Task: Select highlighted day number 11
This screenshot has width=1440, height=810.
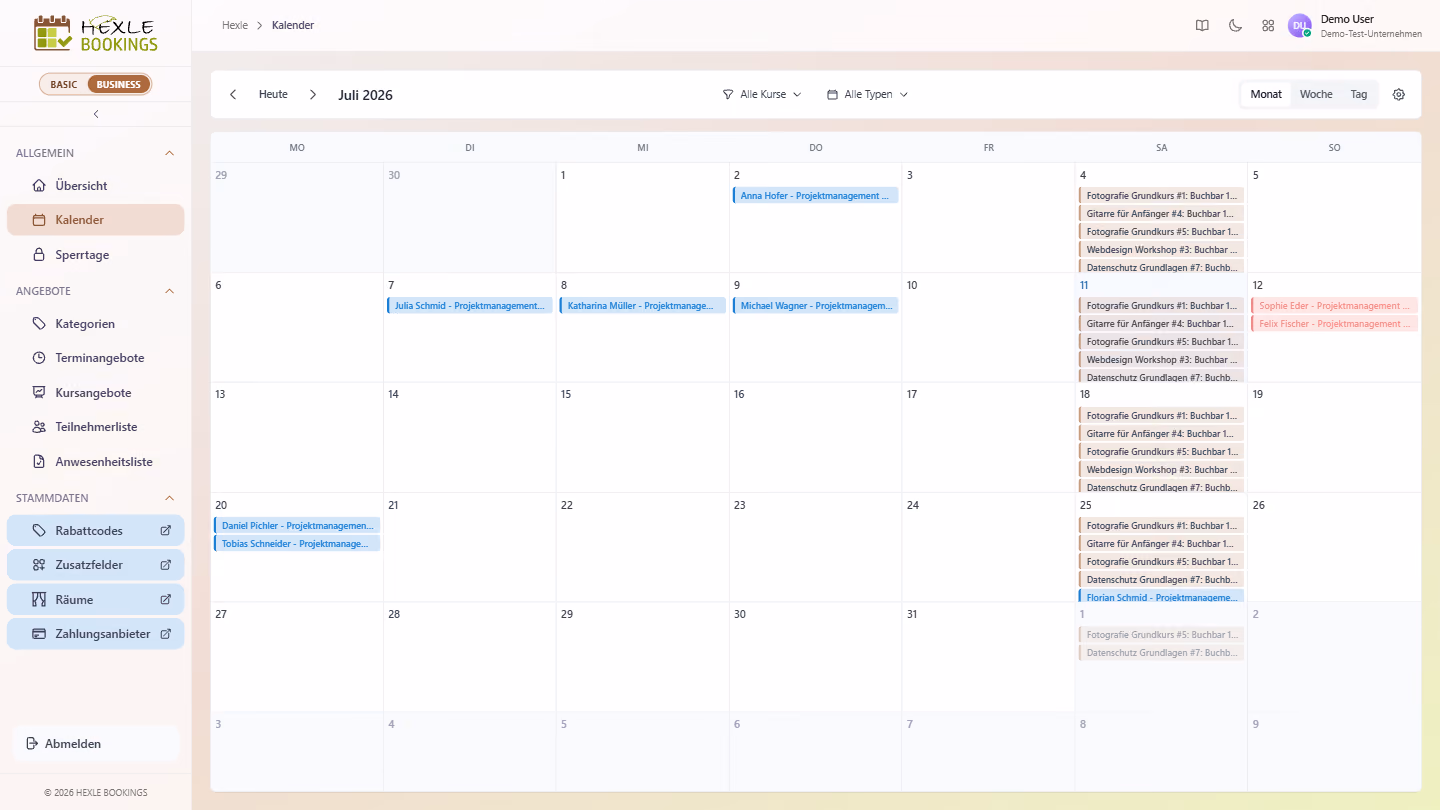Action: click(x=1084, y=285)
